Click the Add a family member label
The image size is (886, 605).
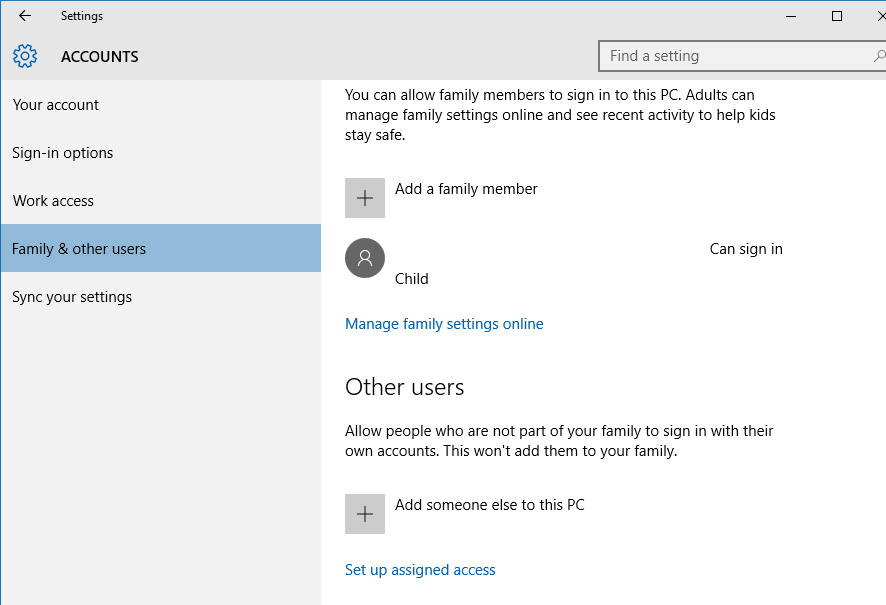click(466, 189)
